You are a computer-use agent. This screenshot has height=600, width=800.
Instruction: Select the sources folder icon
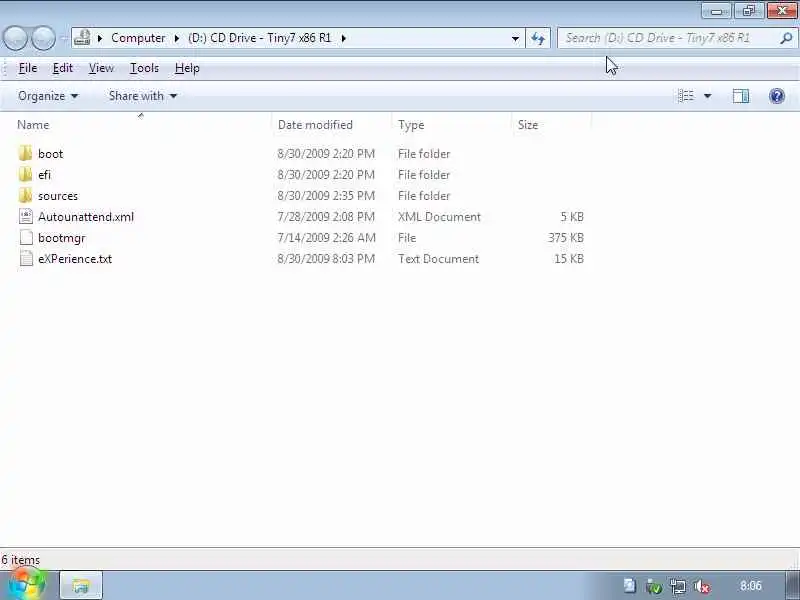pyautogui.click(x=25, y=195)
